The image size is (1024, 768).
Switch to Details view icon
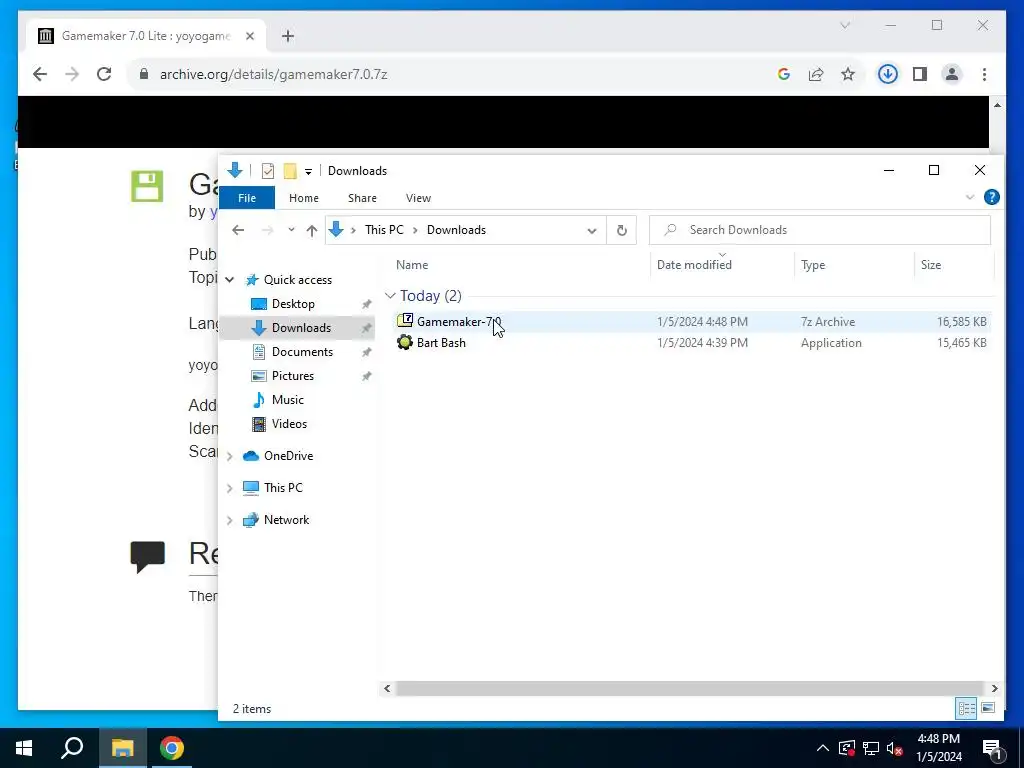click(967, 708)
